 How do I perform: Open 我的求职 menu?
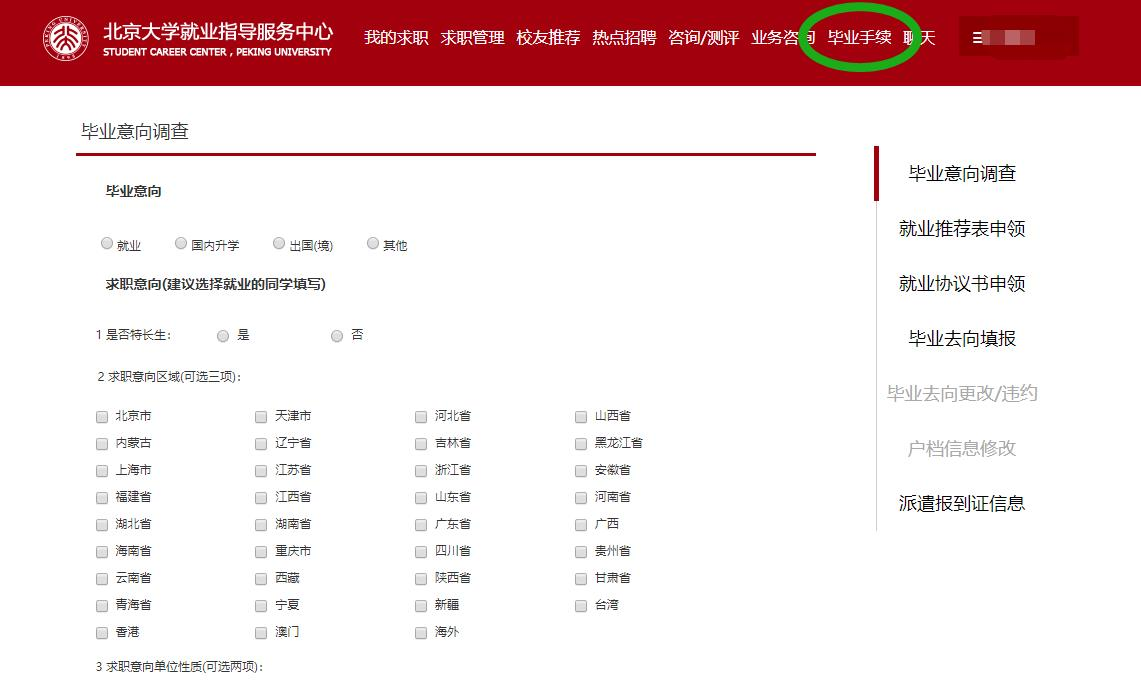pyautogui.click(x=396, y=38)
